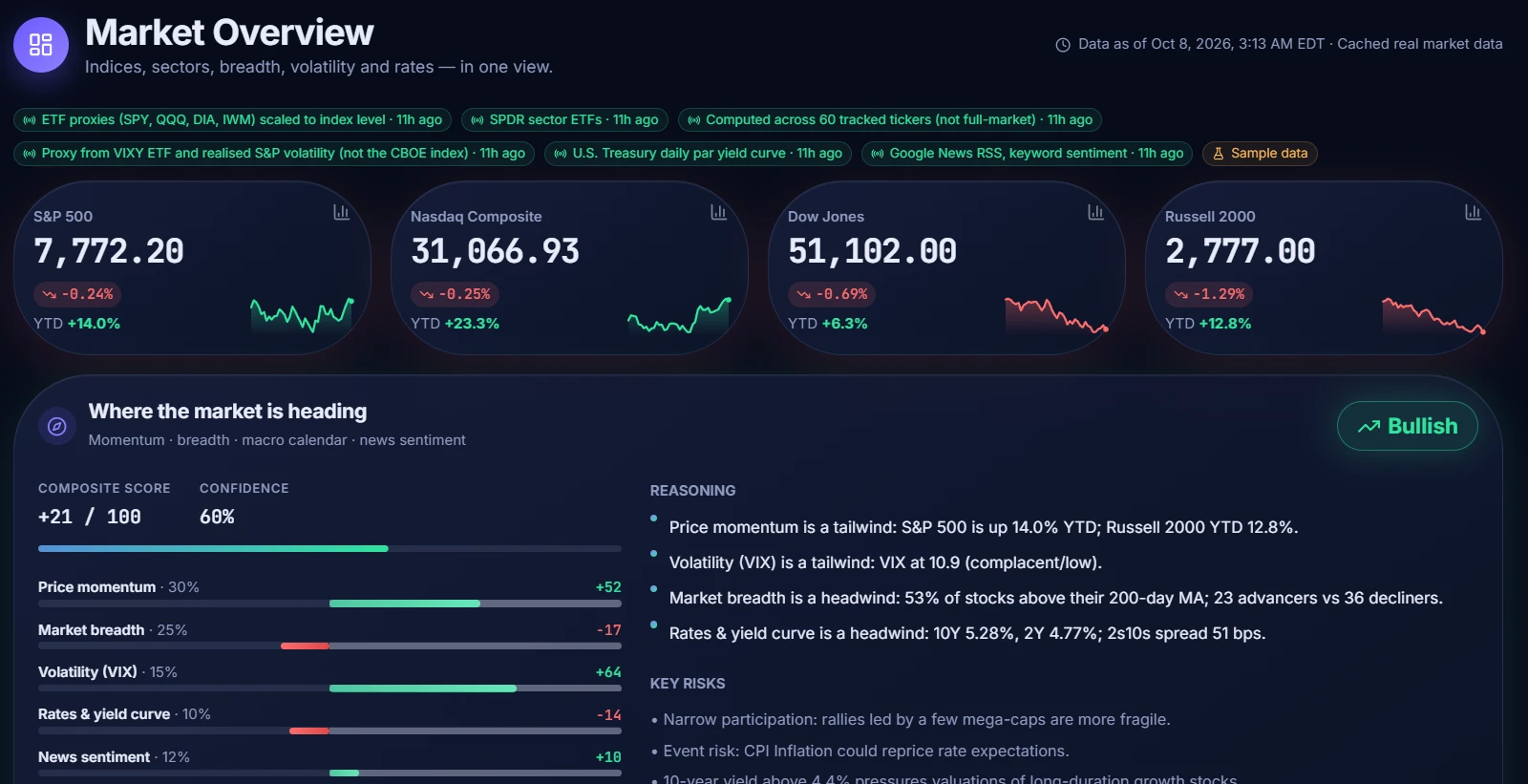The height and width of the screenshot is (784, 1528).
Task: Click the Nasdaq value 31,066.93
Action: 495,252
